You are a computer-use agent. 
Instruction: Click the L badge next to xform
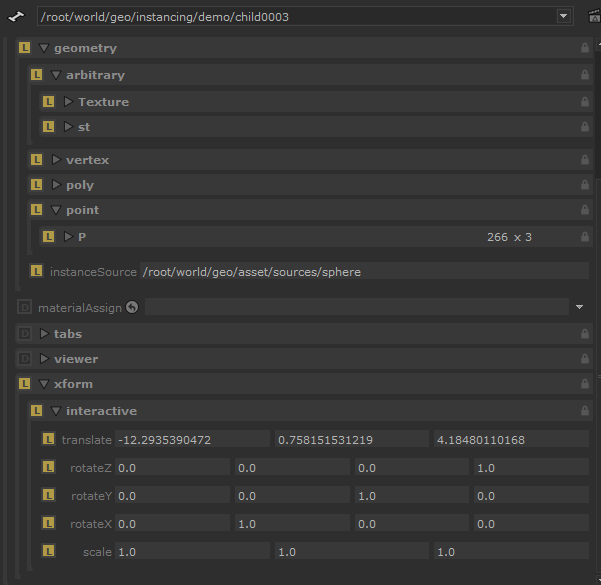tap(25, 384)
